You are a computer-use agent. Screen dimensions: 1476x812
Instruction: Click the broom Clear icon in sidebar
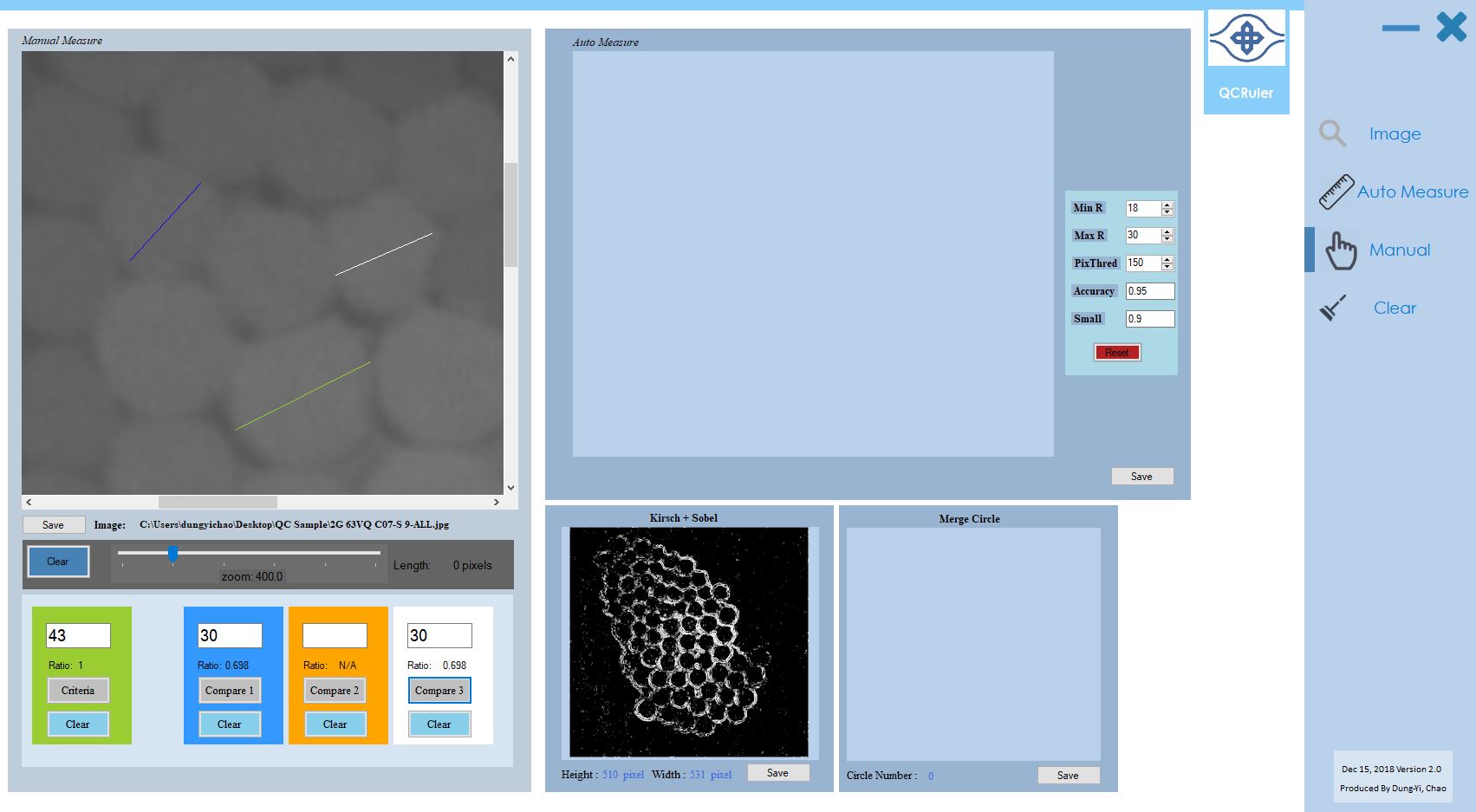point(1333,308)
